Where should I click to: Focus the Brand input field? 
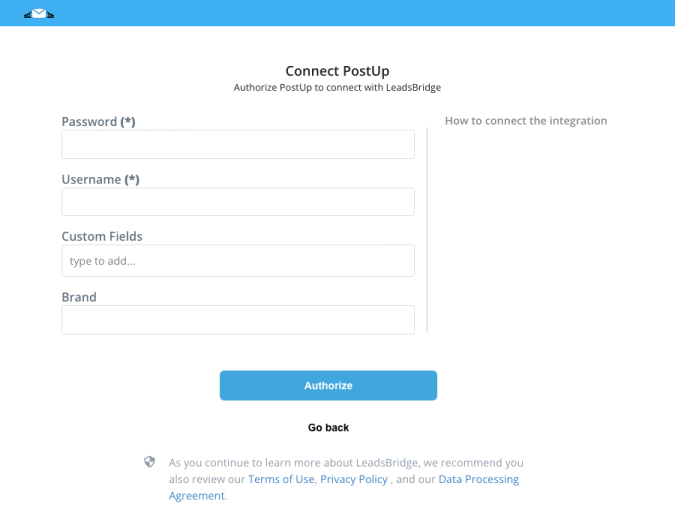[x=238, y=320]
